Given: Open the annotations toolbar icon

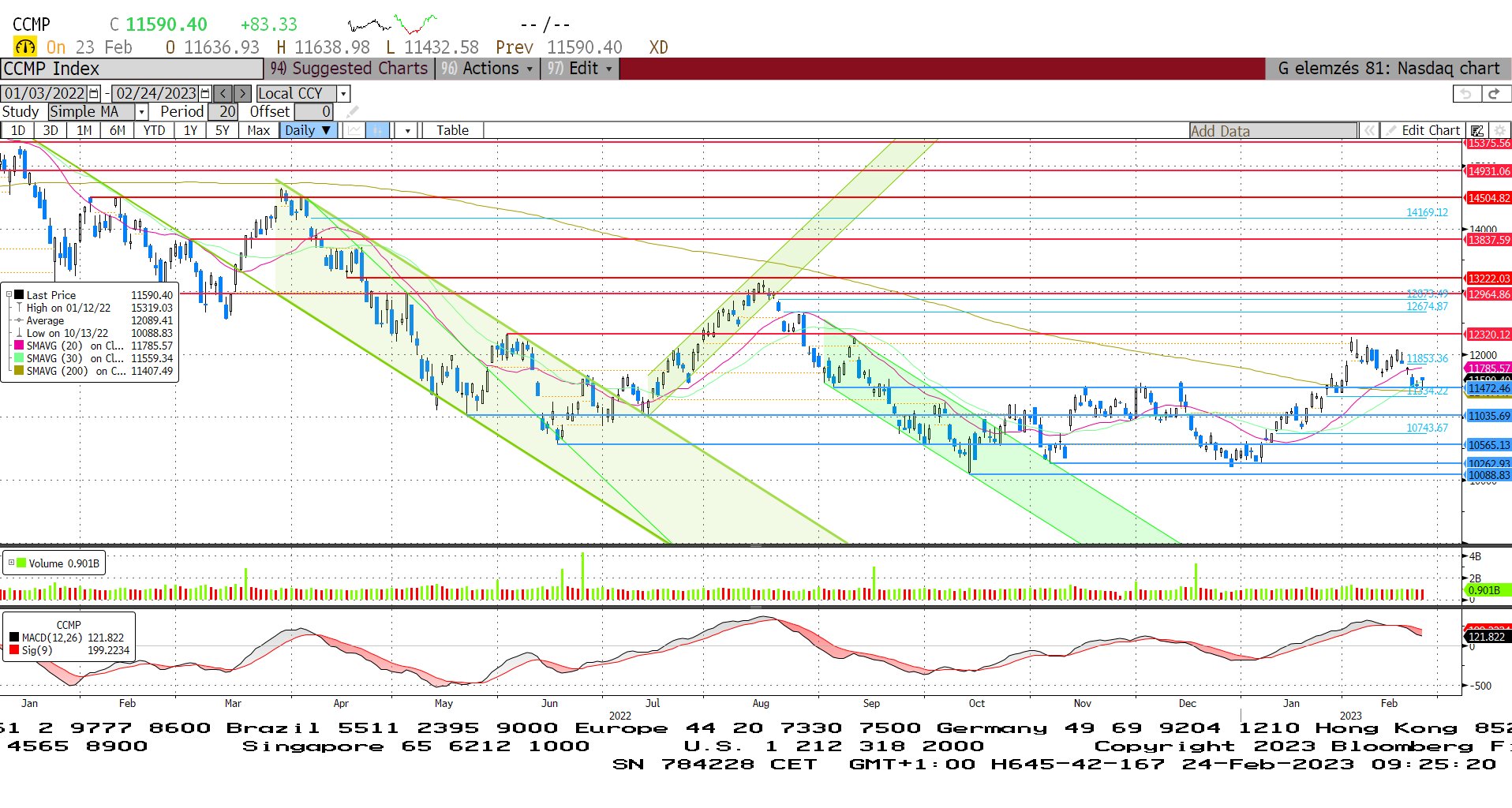Looking at the screenshot, I should tap(1476, 131).
